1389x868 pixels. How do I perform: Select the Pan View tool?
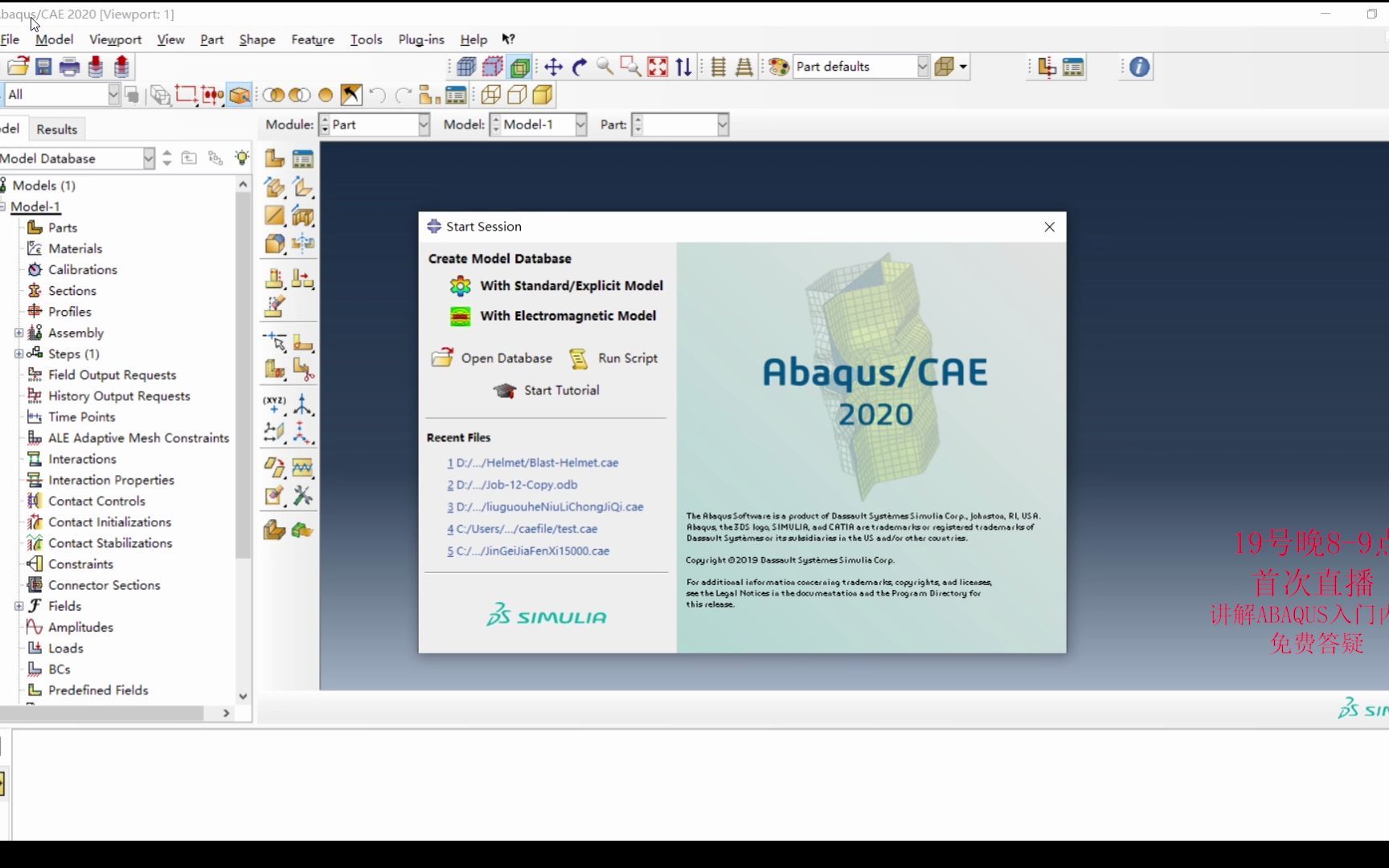(x=553, y=67)
